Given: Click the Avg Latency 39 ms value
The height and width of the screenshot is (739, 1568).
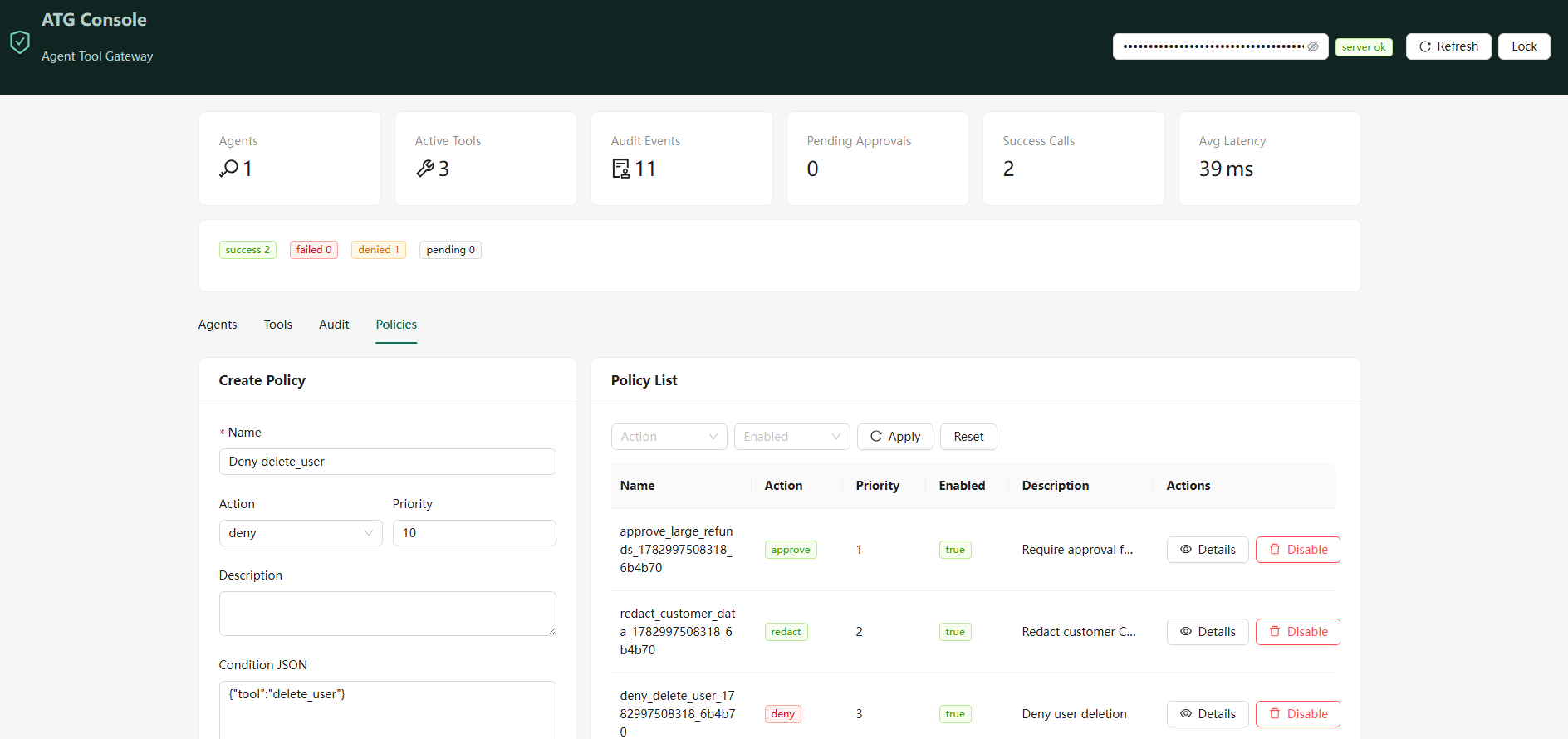Looking at the screenshot, I should (x=1226, y=169).
